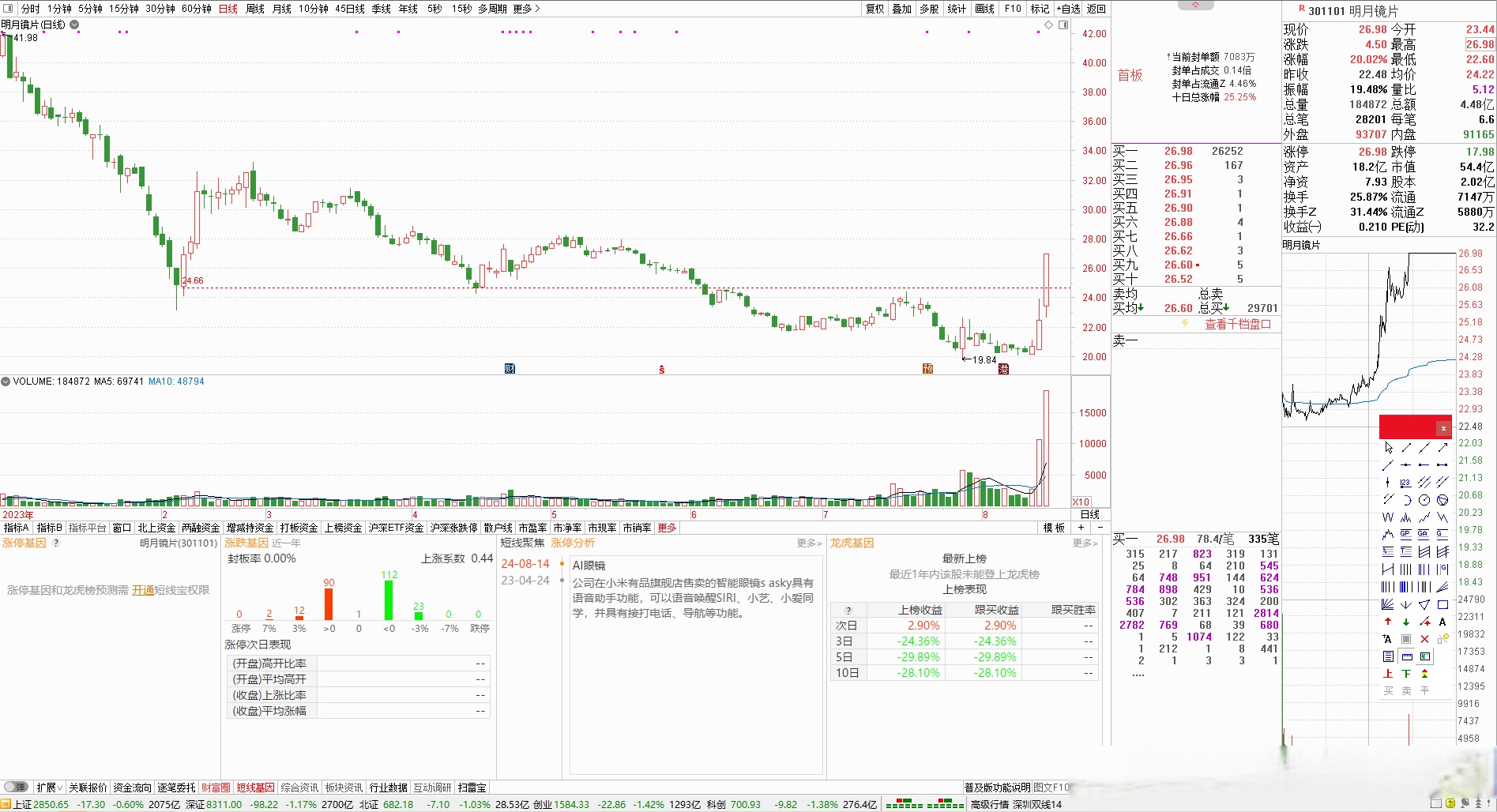
Task: Switch to 周线 weekly chart period
Action: (x=254, y=9)
